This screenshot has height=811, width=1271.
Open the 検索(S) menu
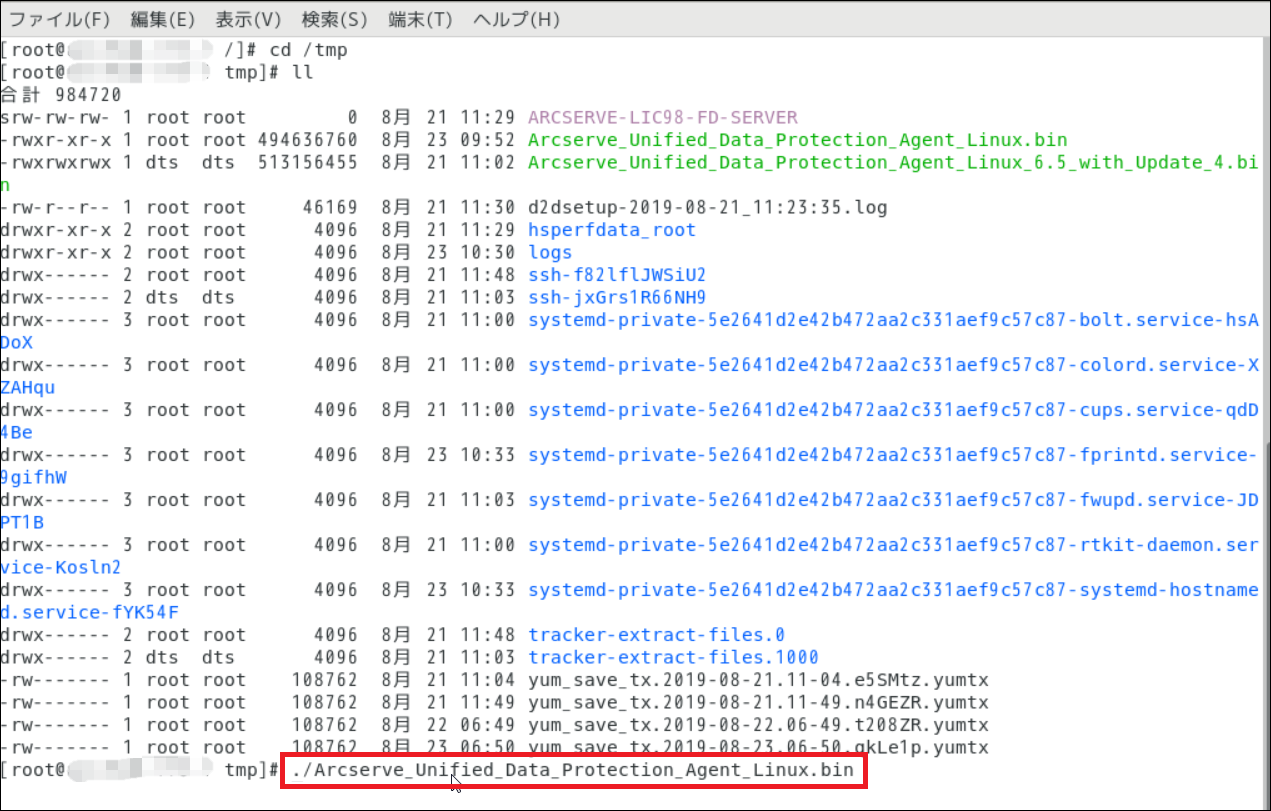coord(334,19)
